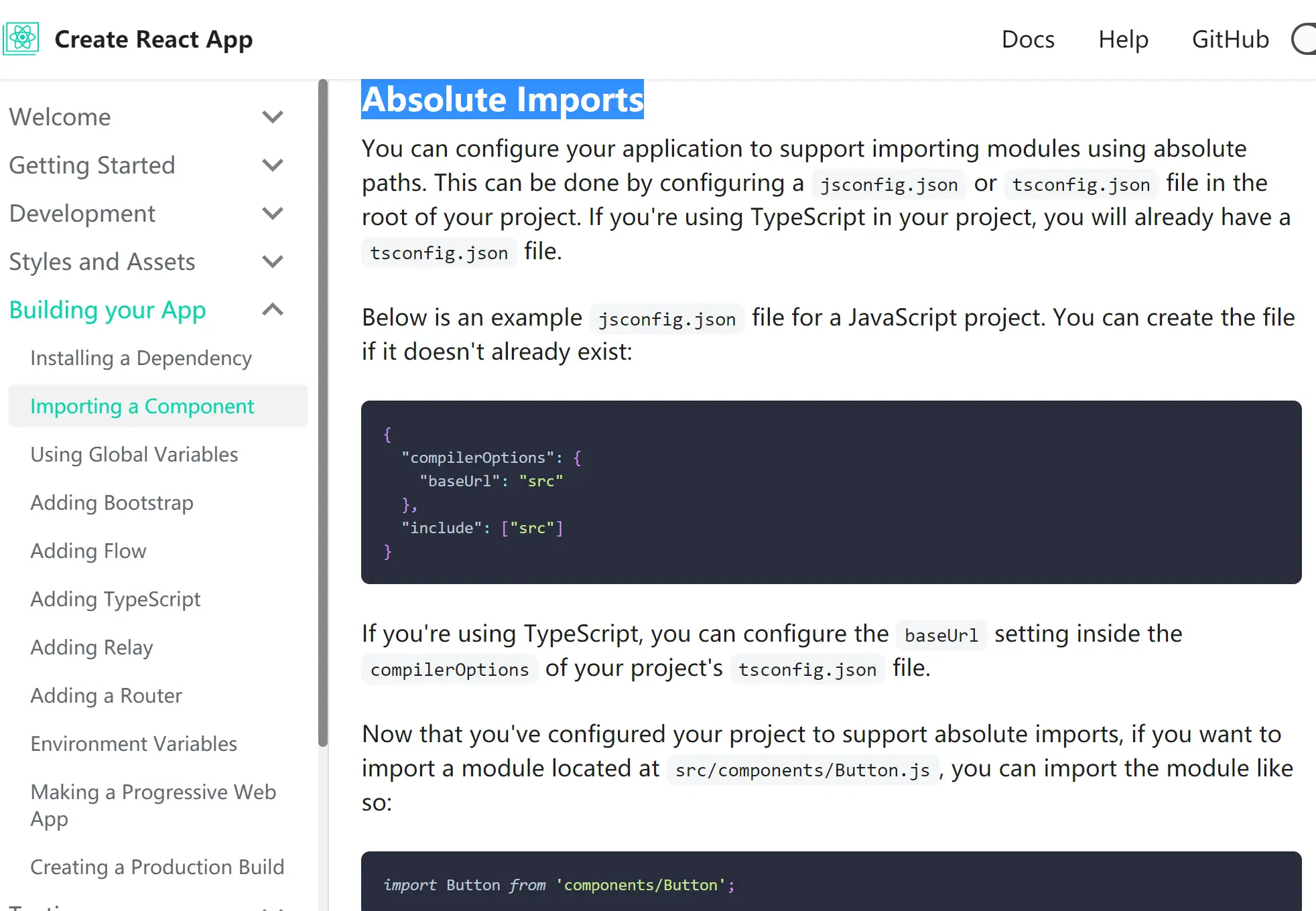Click the Create React App title text

click(x=153, y=40)
